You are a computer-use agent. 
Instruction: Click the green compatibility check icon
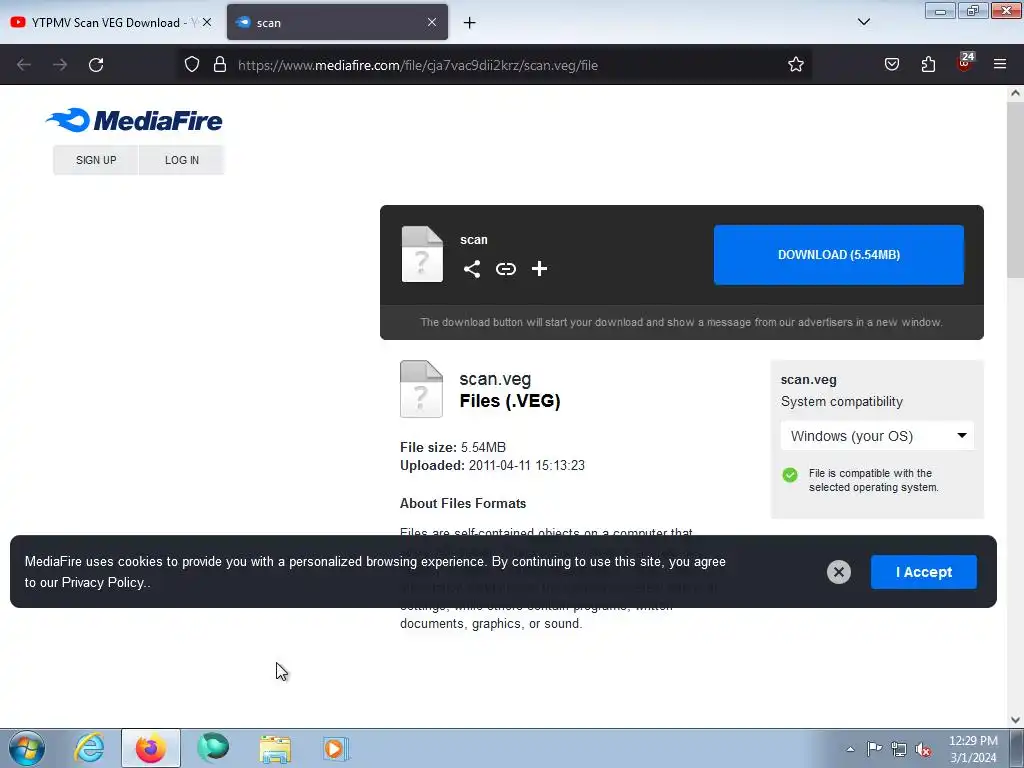pyautogui.click(x=790, y=475)
